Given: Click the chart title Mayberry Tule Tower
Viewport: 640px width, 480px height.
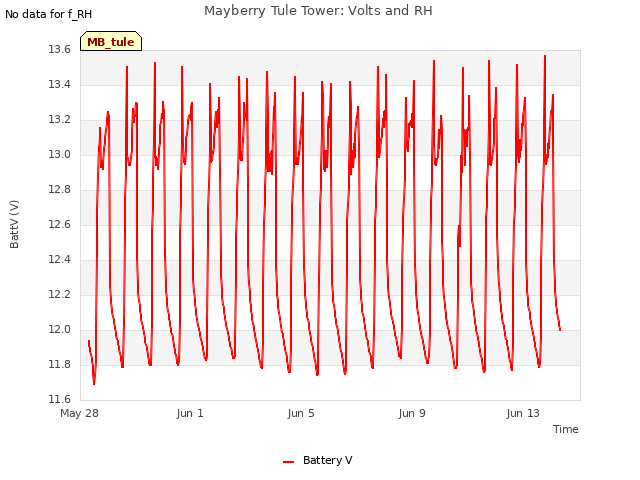Looking at the screenshot, I should click(318, 11).
